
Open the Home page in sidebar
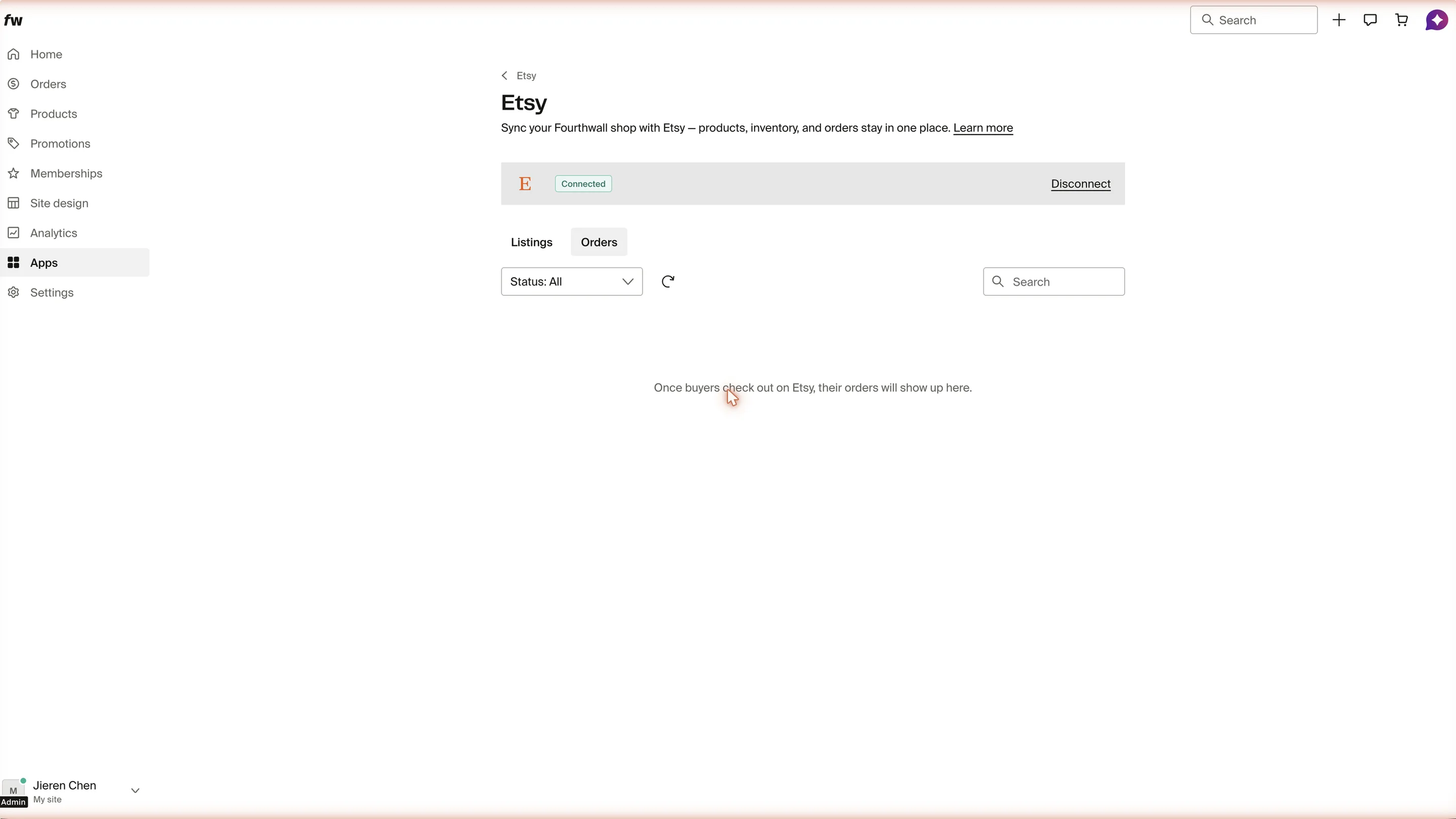pyautogui.click(x=75, y=54)
